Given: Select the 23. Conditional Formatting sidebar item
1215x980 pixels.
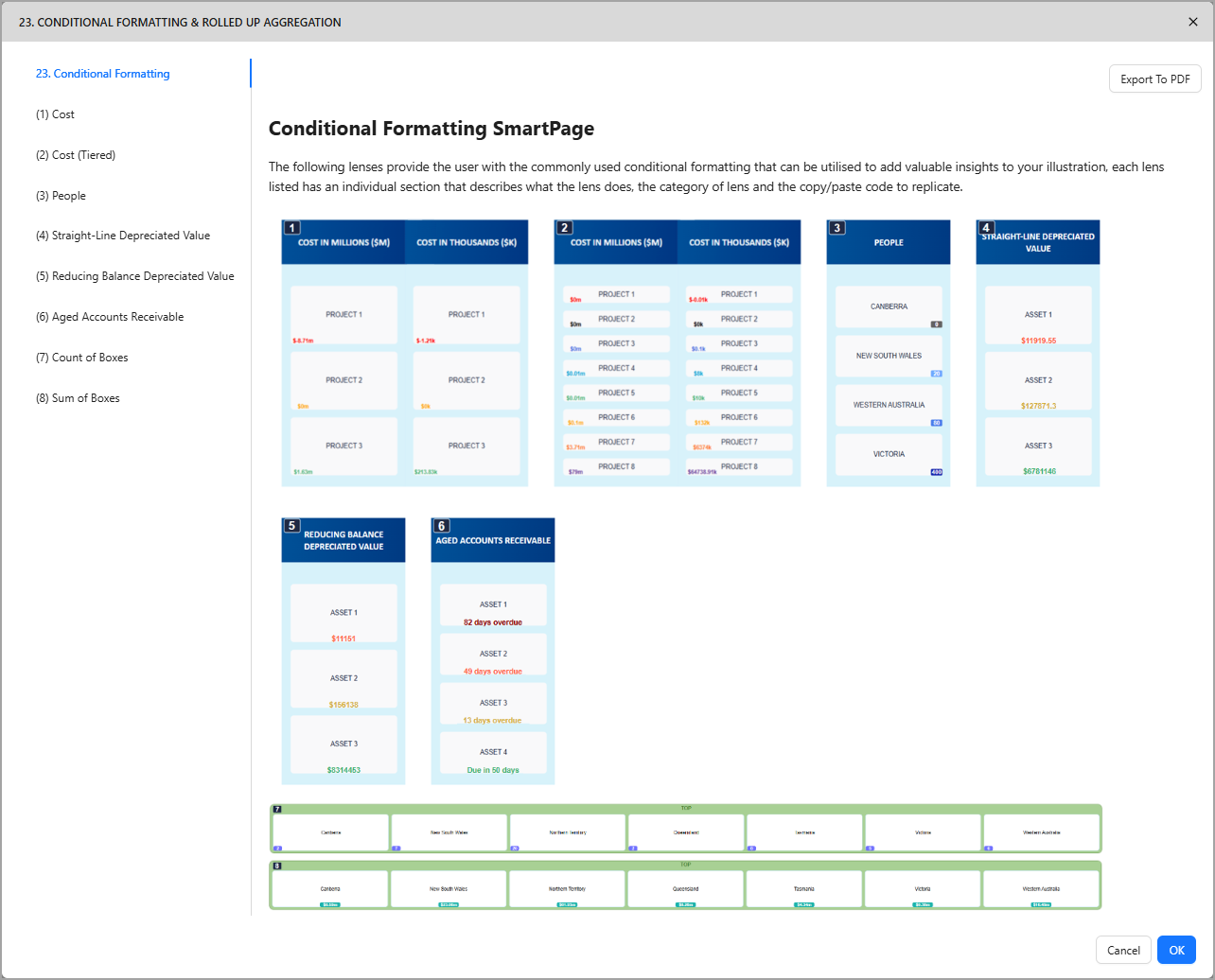Looking at the screenshot, I should (x=103, y=74).
